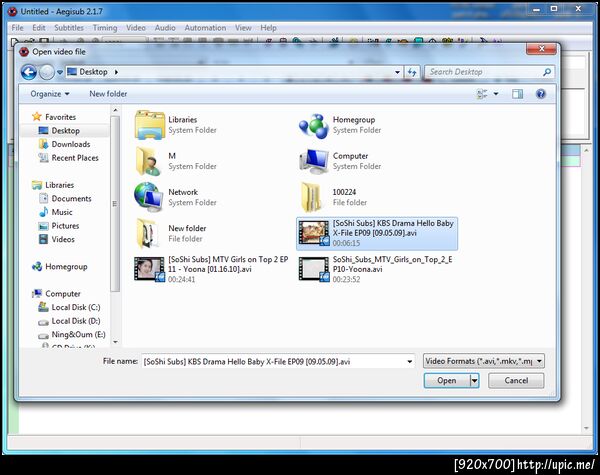Select the Homegroup system folder icon
This screenshot has height=475, width=600.
314,126
